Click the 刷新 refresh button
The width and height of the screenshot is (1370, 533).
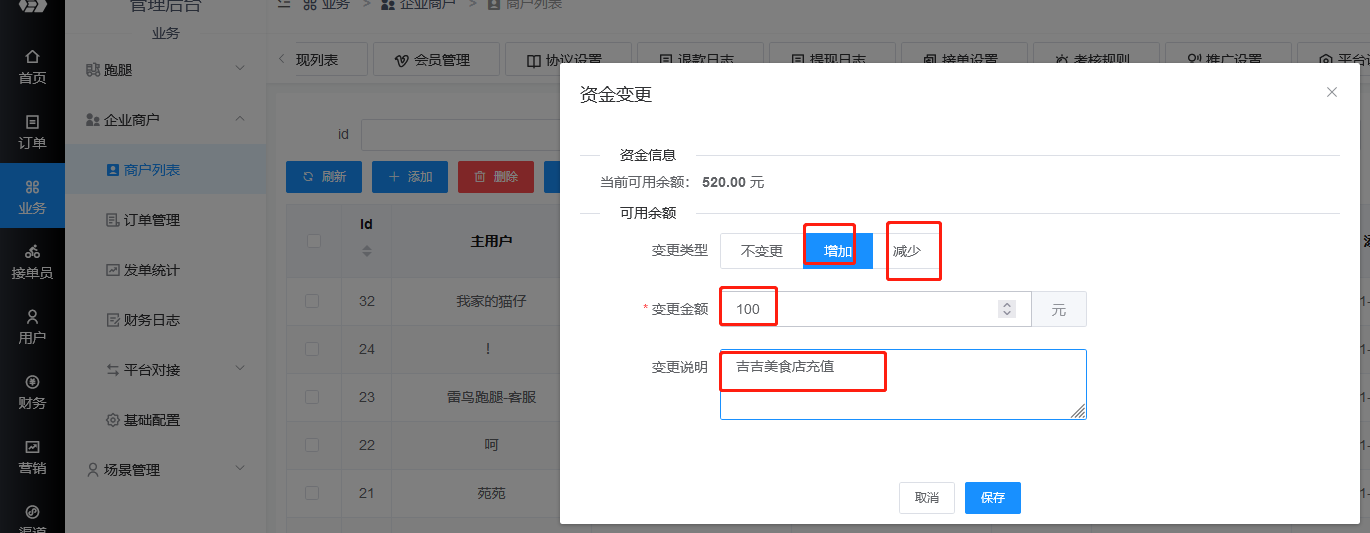324,177
